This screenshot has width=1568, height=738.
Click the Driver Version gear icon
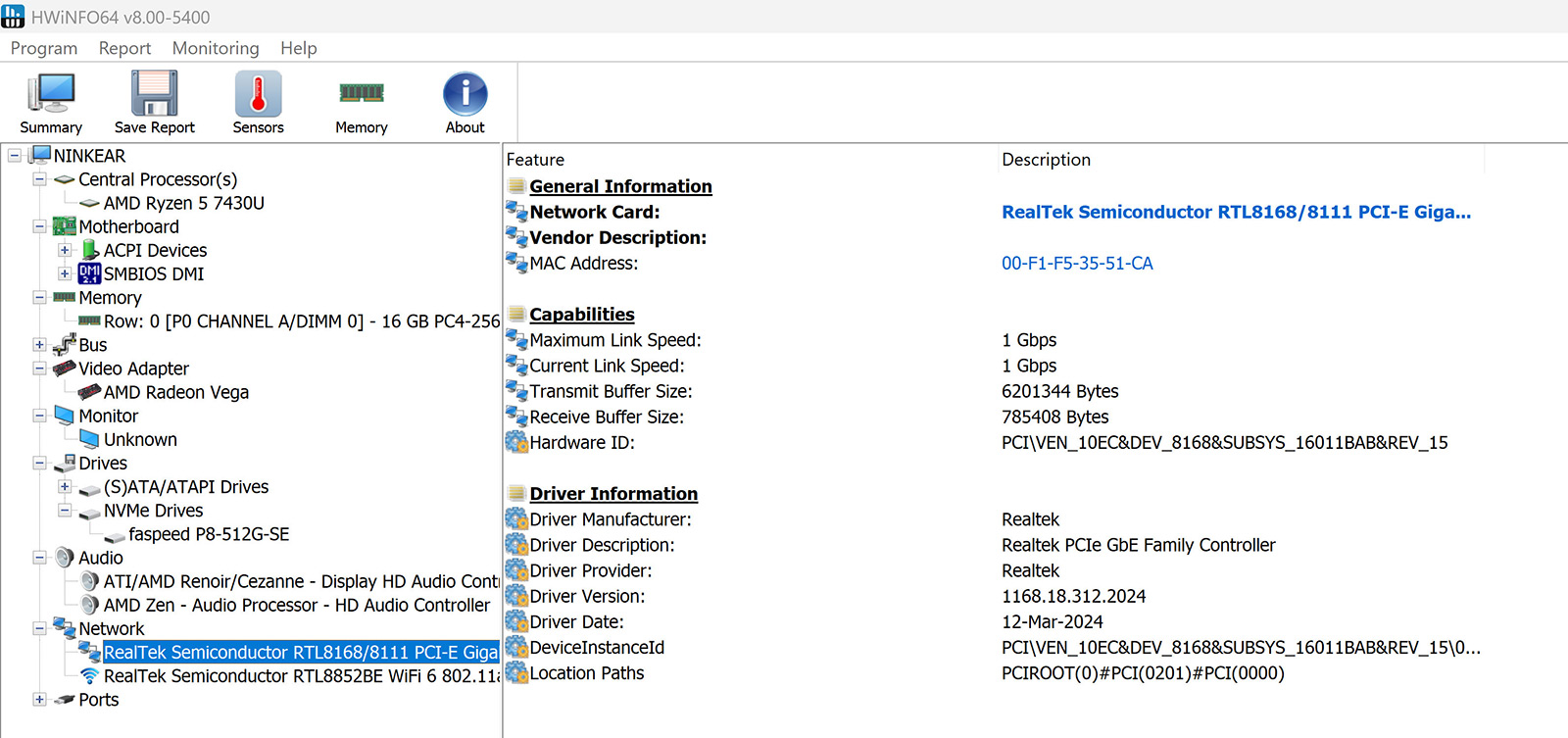point(516,595)
